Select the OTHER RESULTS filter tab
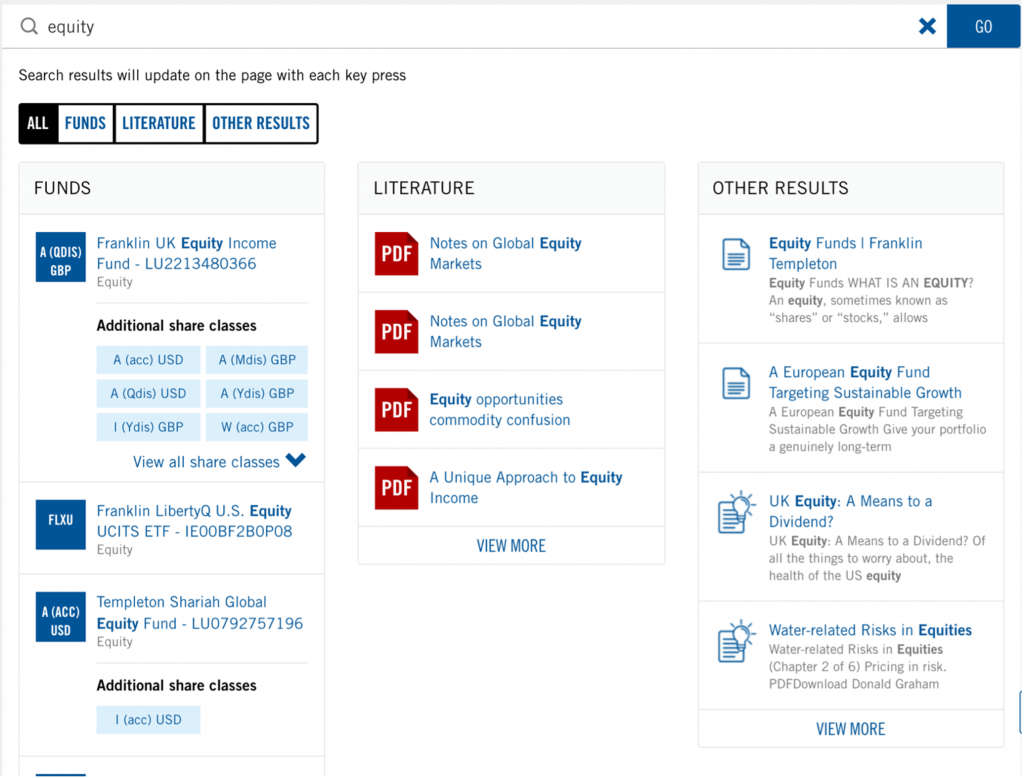 [x=261, y=123]
